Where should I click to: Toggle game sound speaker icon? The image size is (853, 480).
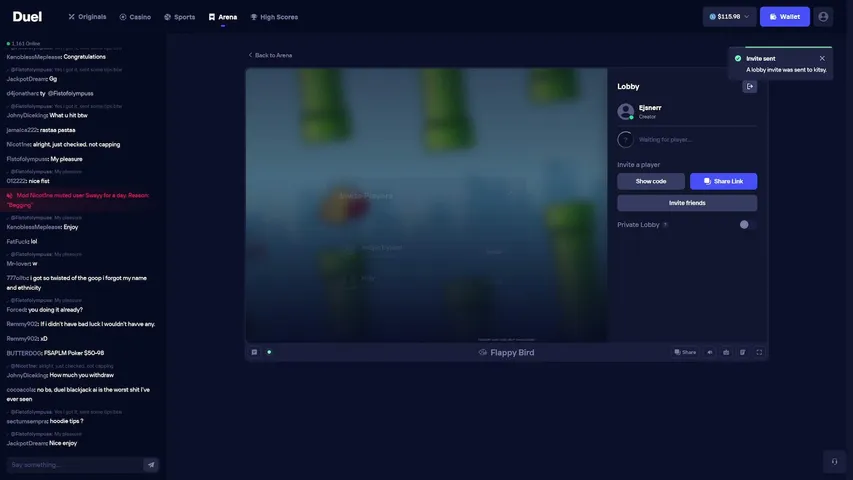[710, 352]
